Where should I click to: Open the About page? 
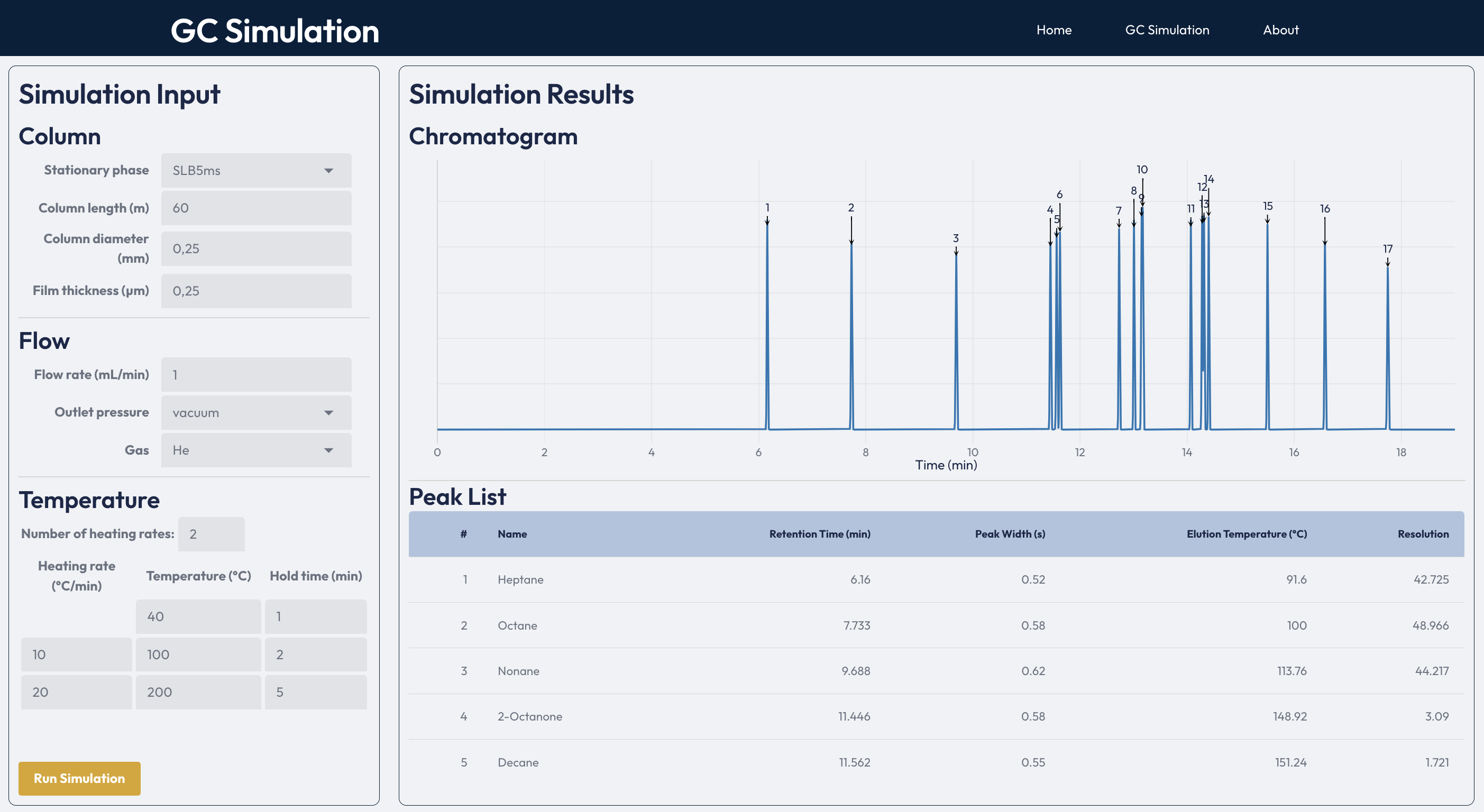(x=1280, y=30)
